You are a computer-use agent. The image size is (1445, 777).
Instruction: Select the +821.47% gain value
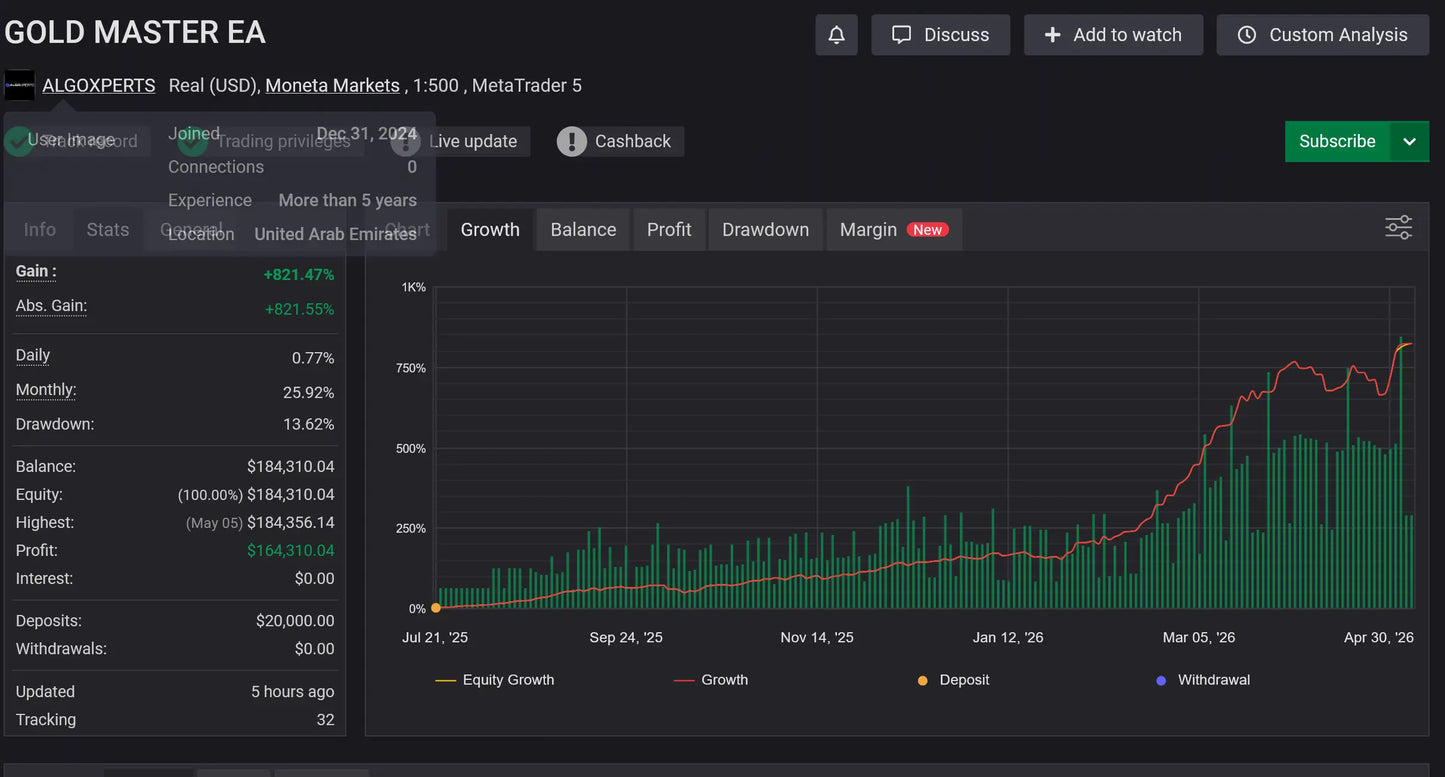tap(299, 274)
